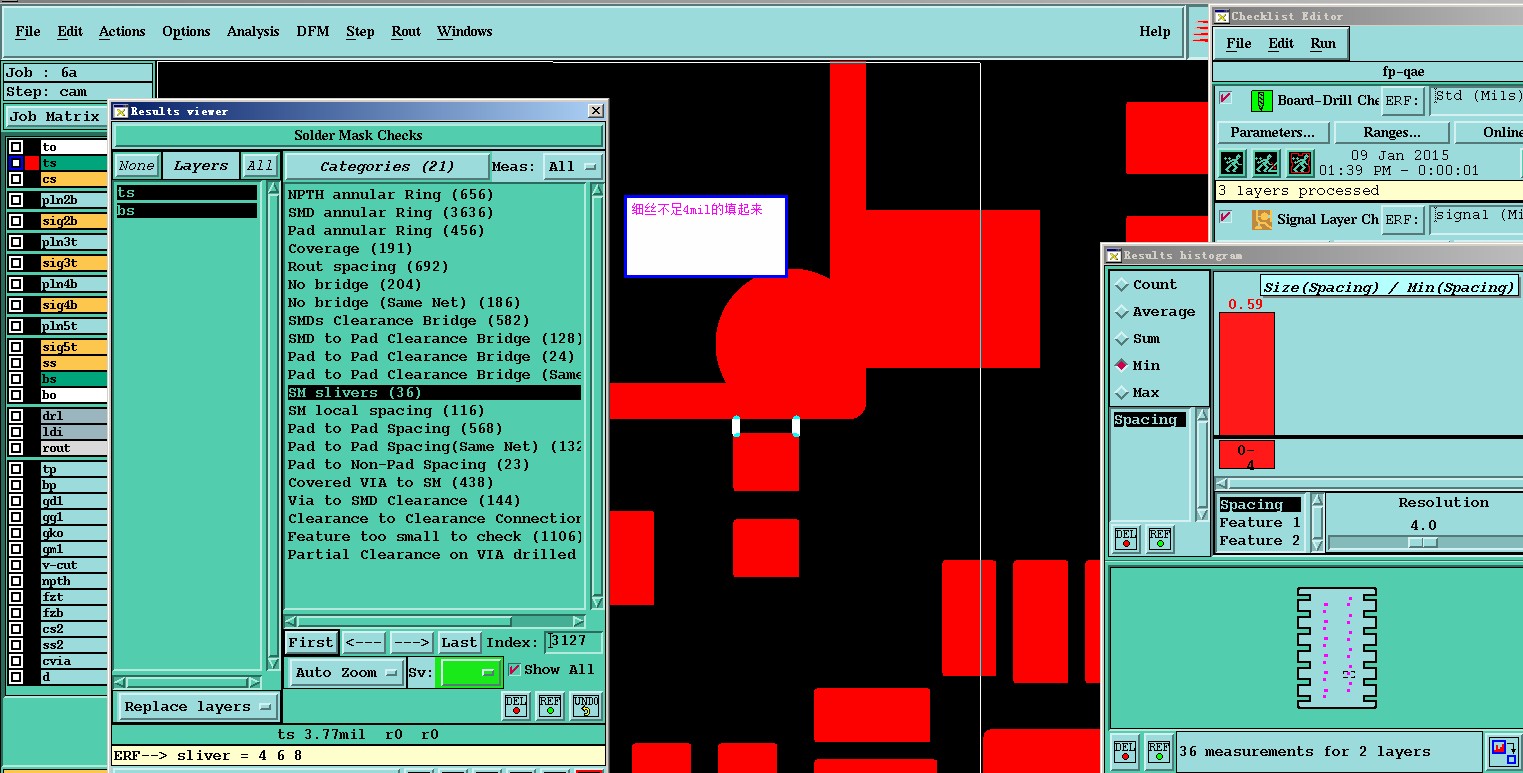Open the Actions menu

pyautogui.click(x=122, y=31)
